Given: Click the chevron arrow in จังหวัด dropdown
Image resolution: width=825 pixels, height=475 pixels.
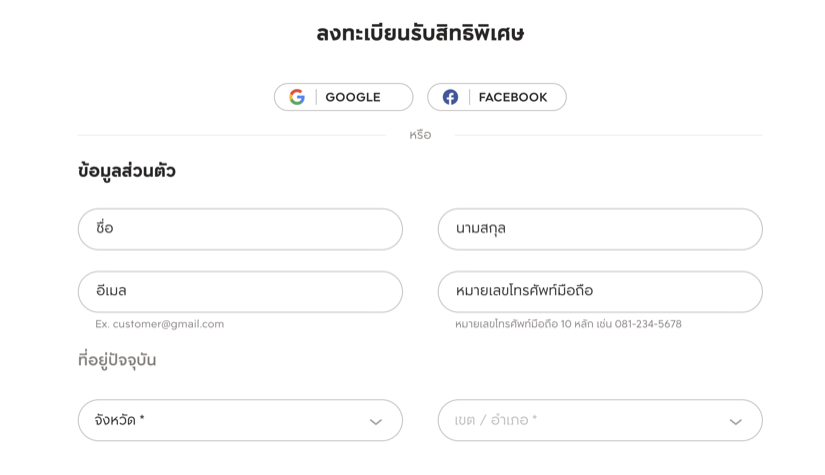Looking at the screenshot, I should coord(376,422).
